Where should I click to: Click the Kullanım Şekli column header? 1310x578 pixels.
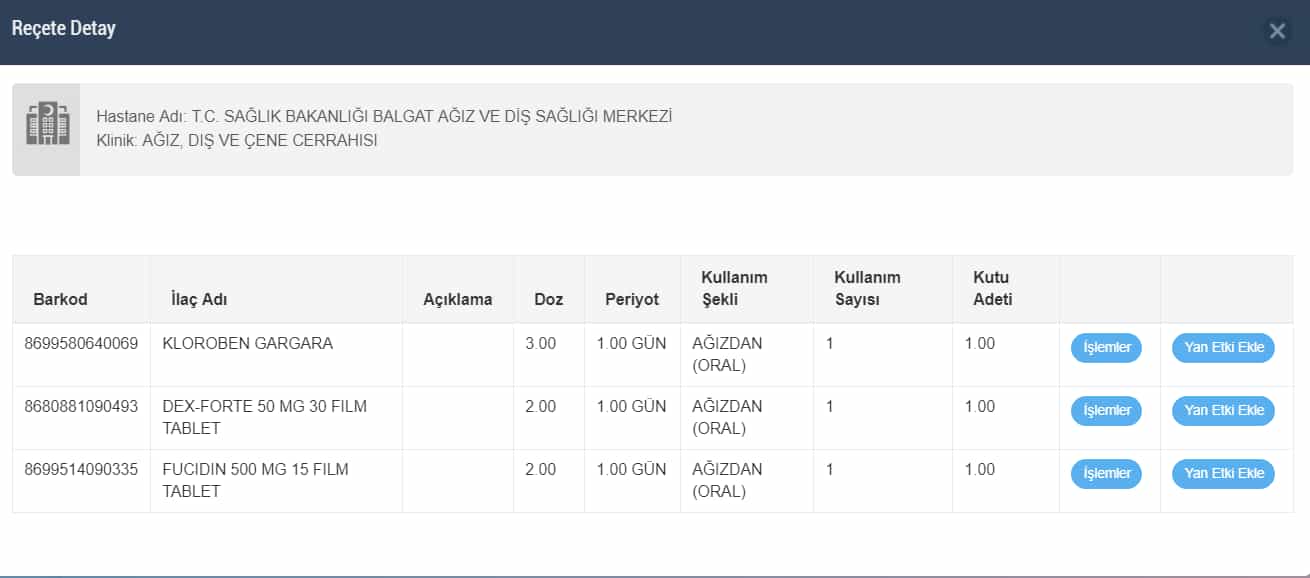pyautogui.click(x=734, y=288)
